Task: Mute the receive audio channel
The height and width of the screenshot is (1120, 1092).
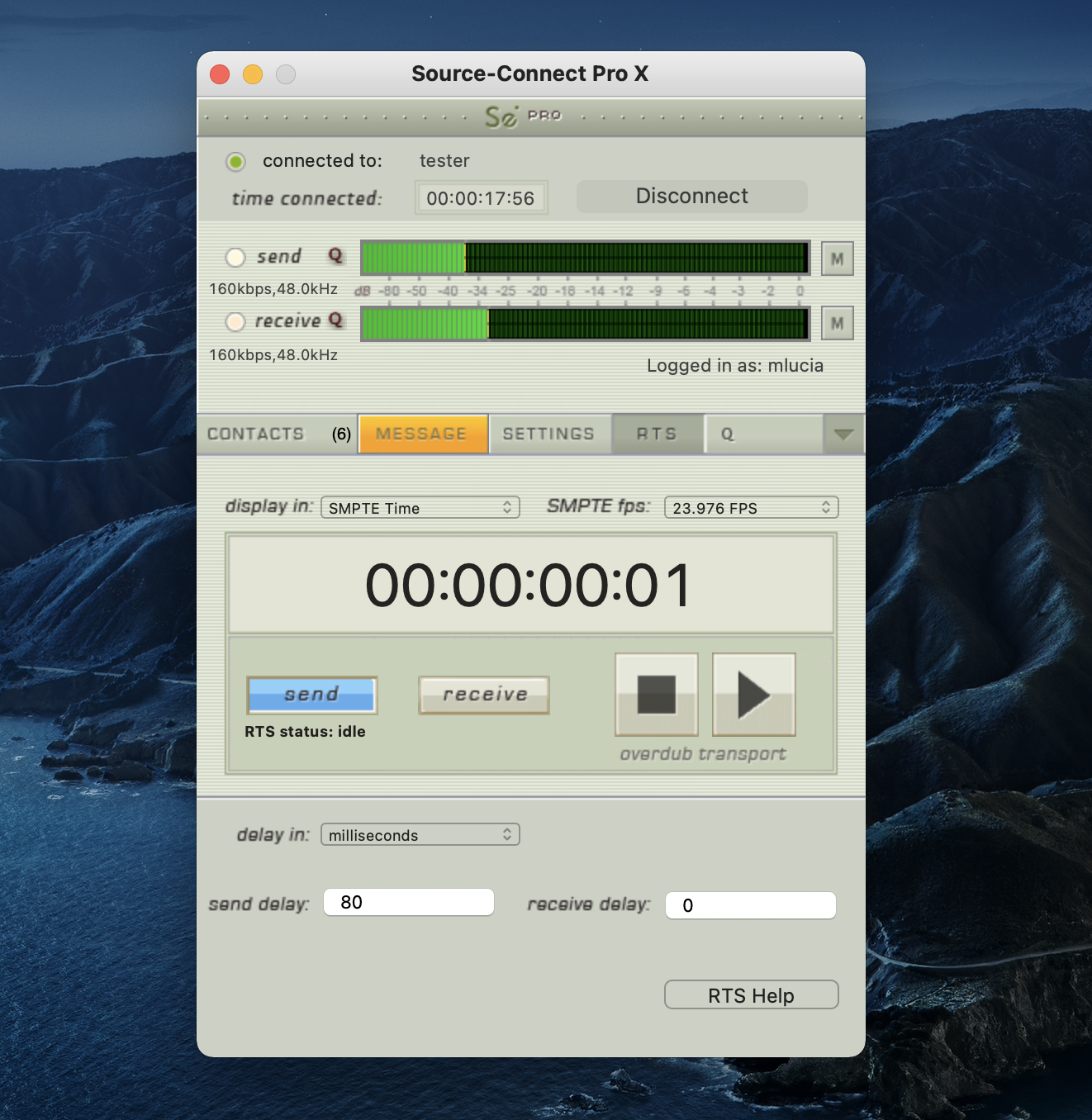Action: tap(837, 323)
